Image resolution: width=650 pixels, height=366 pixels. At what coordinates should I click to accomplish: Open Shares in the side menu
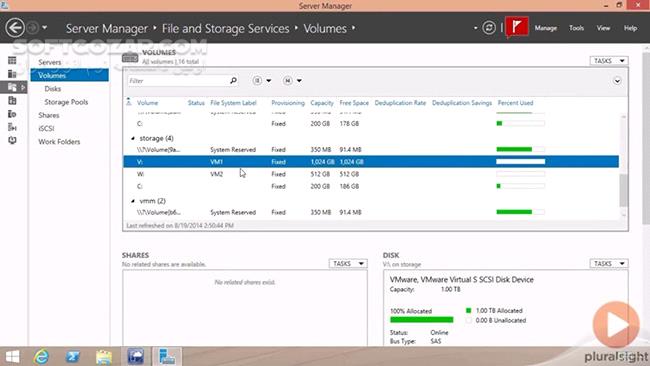(x=49, y=115)
